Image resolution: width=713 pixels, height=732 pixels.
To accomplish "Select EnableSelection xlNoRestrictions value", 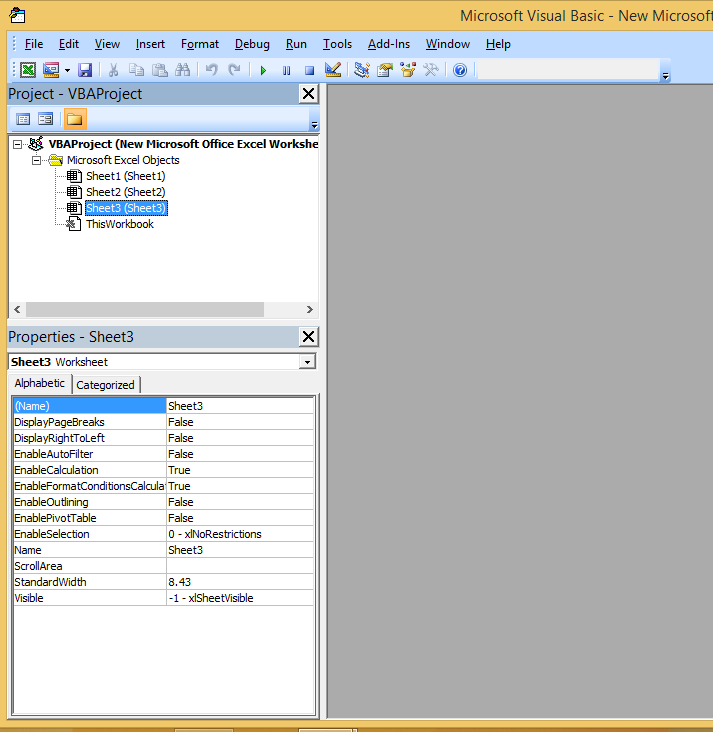I will coord(240,534).
